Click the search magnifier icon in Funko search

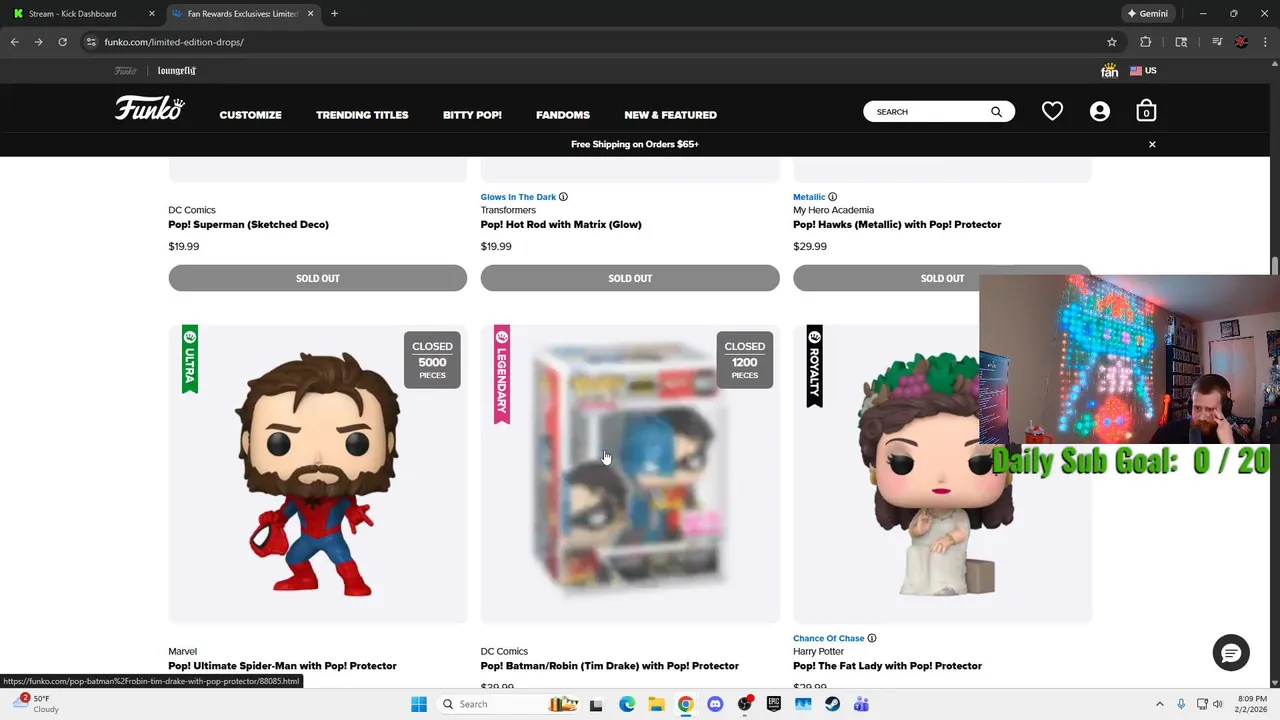996,112
